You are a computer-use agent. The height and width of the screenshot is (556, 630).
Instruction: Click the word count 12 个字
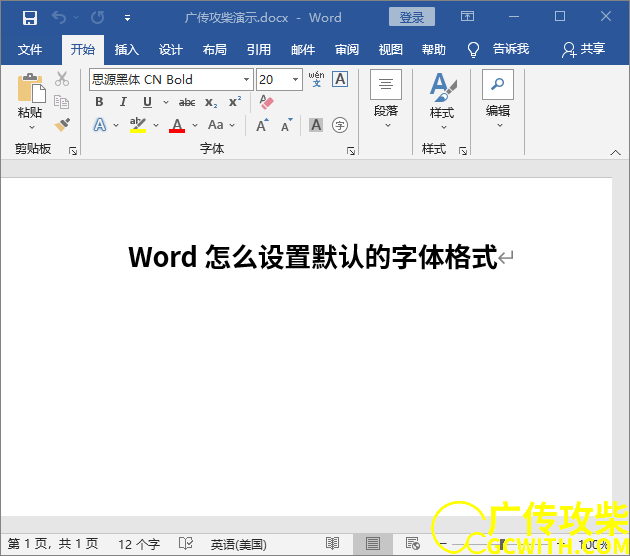[x=139, y=544]
